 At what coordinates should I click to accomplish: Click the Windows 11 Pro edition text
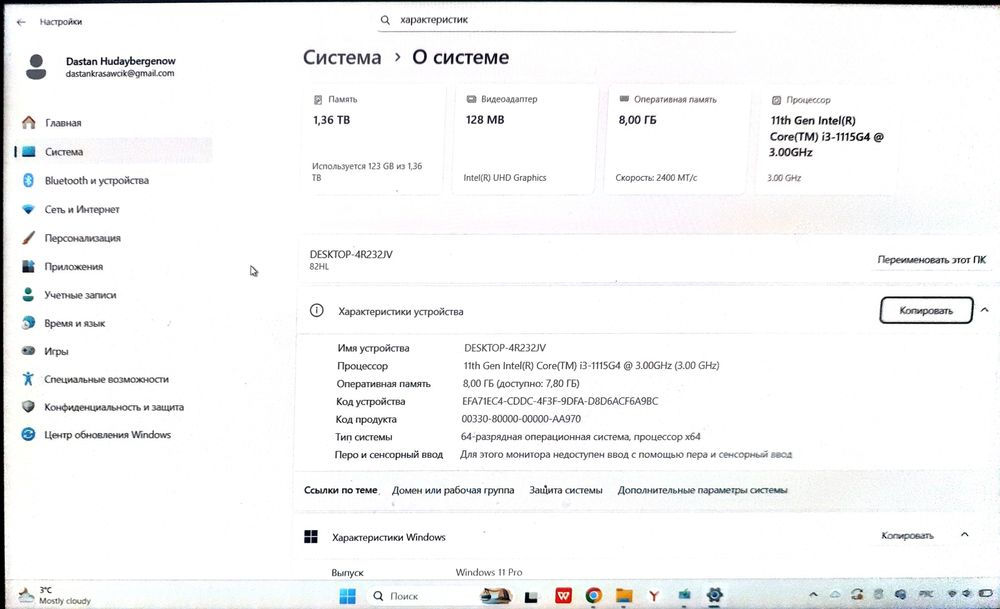tap(489, 572)
